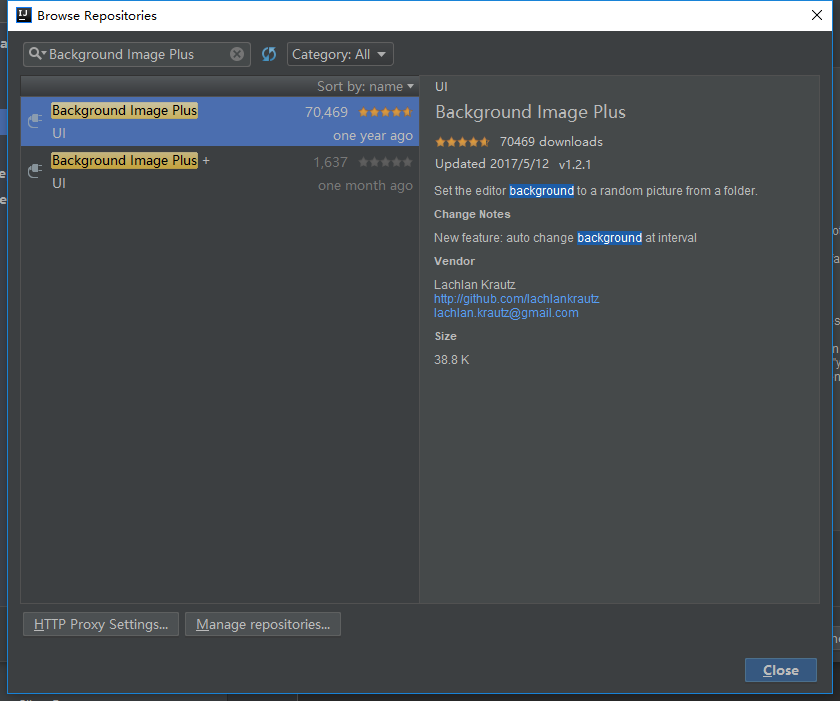Click 'one year ago' in first row
The width and height of the screenshot is (840, 701).
[373, 136]
